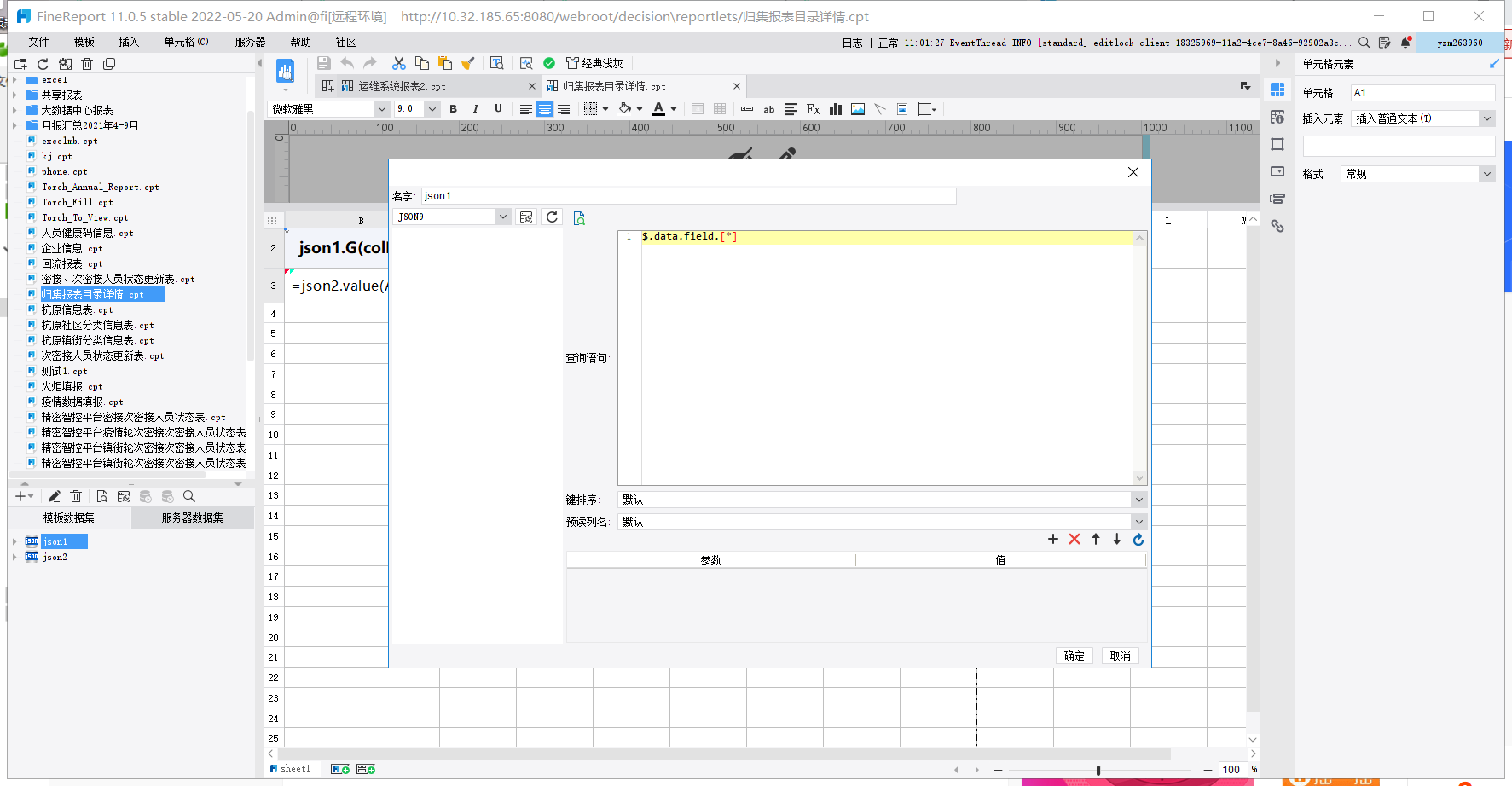Open 企业信息.cpt in file tree
1512x786 pixels.
click(72, 248)
